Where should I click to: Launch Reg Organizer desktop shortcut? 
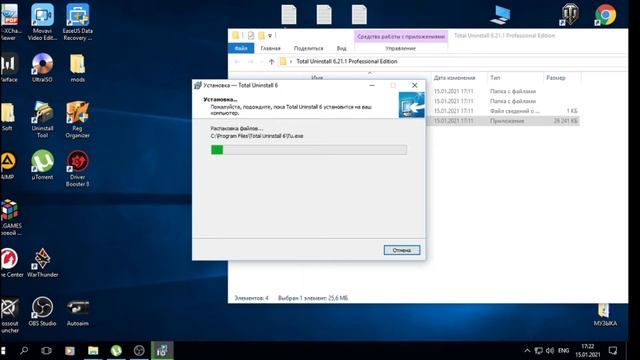pos(78,119)
